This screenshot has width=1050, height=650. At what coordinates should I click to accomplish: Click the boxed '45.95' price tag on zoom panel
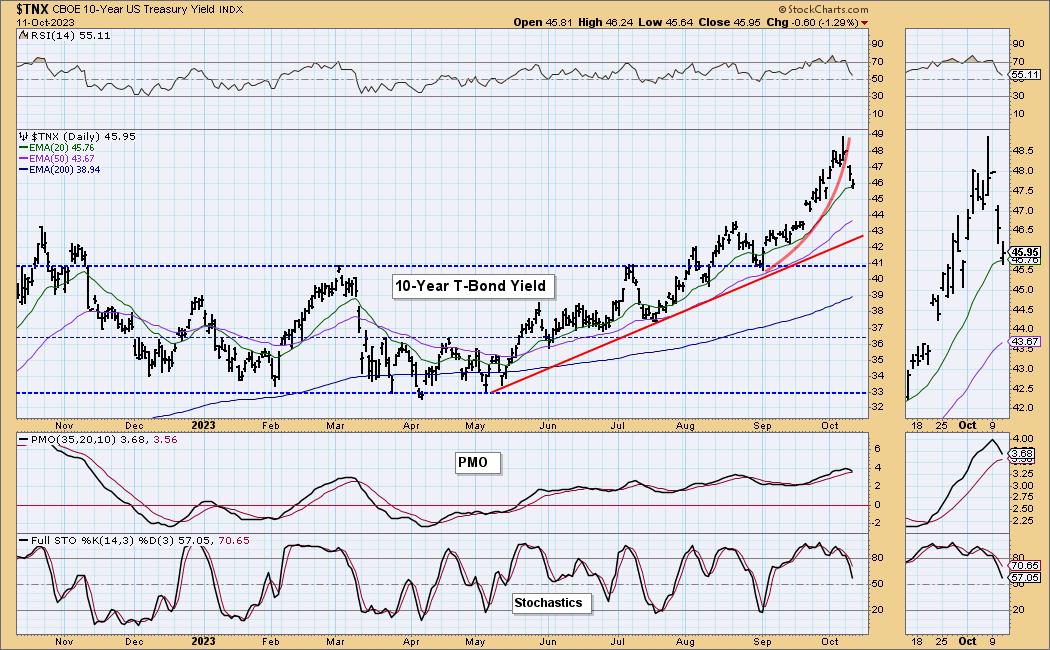(x=1027, y=252)
